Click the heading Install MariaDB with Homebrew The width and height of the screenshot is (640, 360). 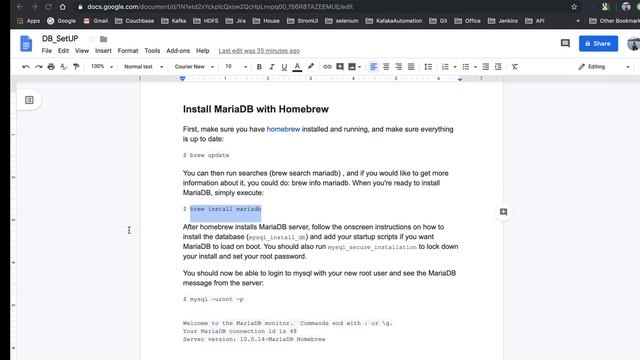[256, 109]
